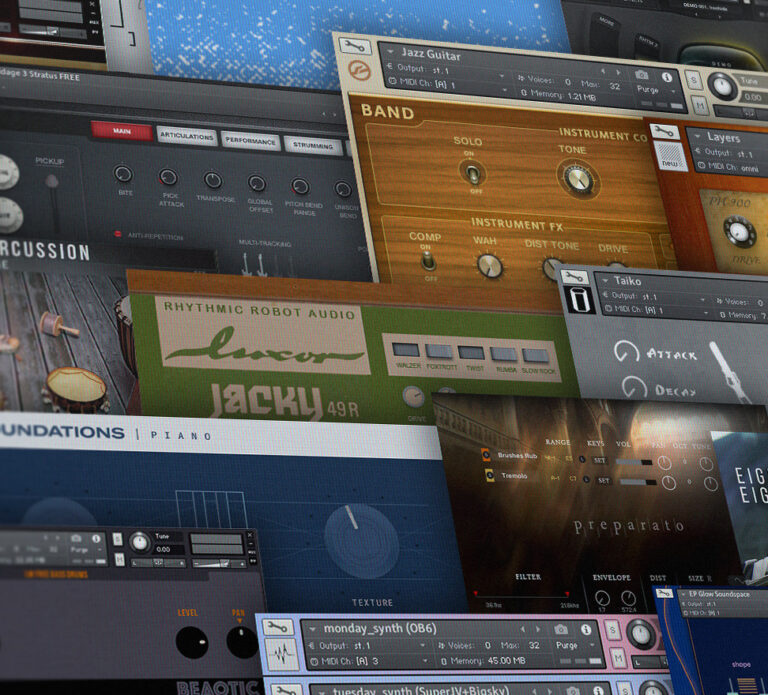Switch to the STRUMMING tab
Viewport: 768px width, 695px height.
point(313,145)
